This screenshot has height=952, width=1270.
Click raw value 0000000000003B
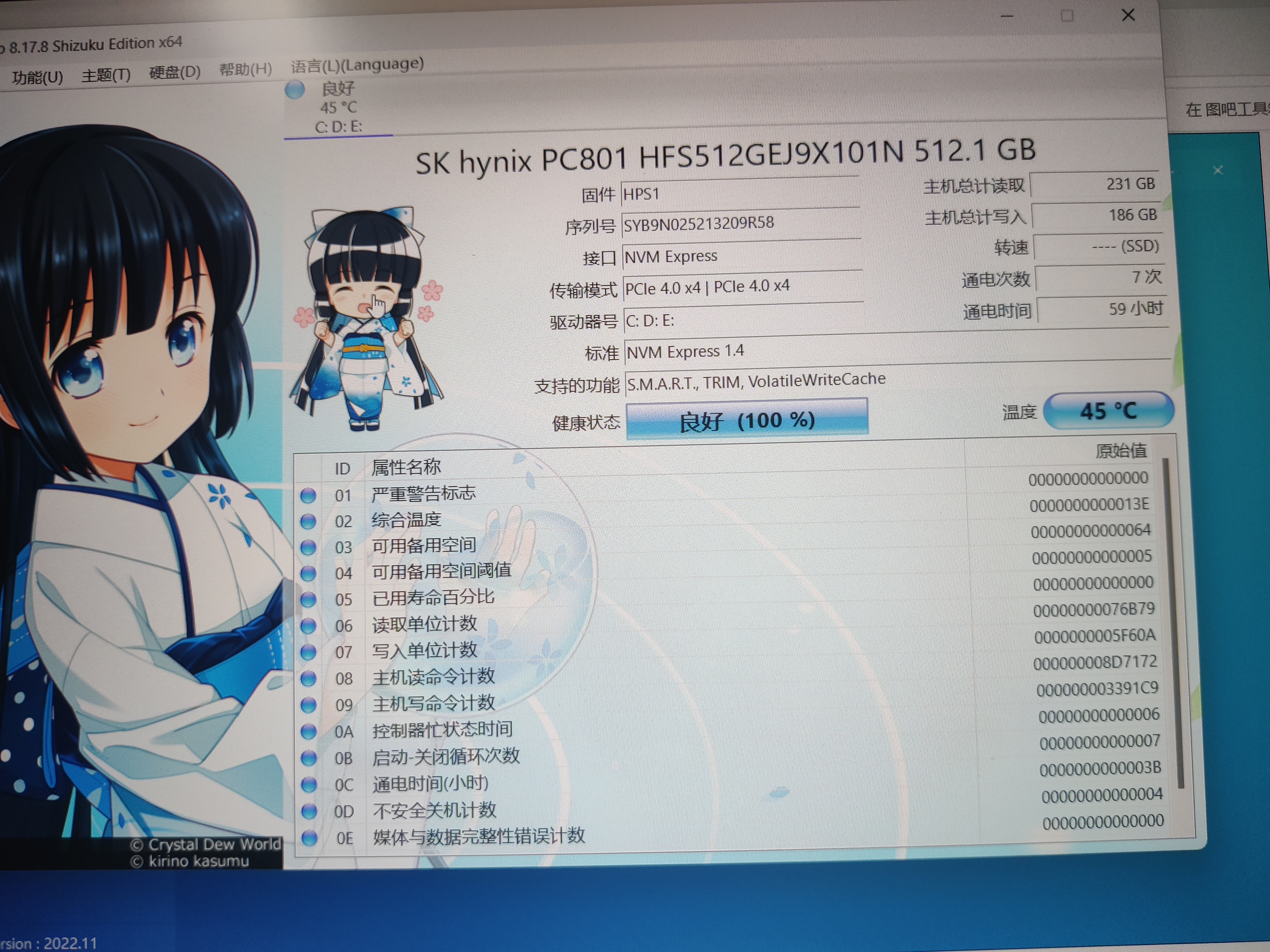point(1100,768)
